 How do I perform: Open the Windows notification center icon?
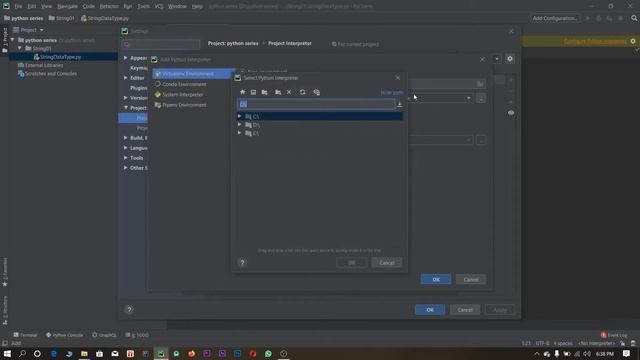coord(627,354)
